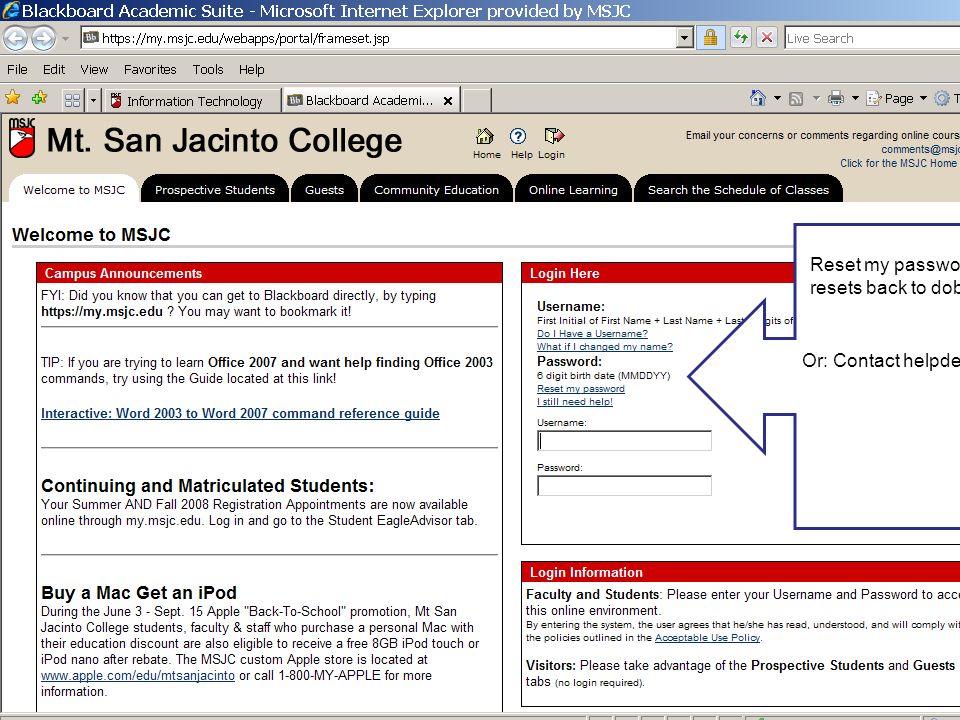Open the View menu
This screenshot has width=960, height=720.
[x=94, y=70]
